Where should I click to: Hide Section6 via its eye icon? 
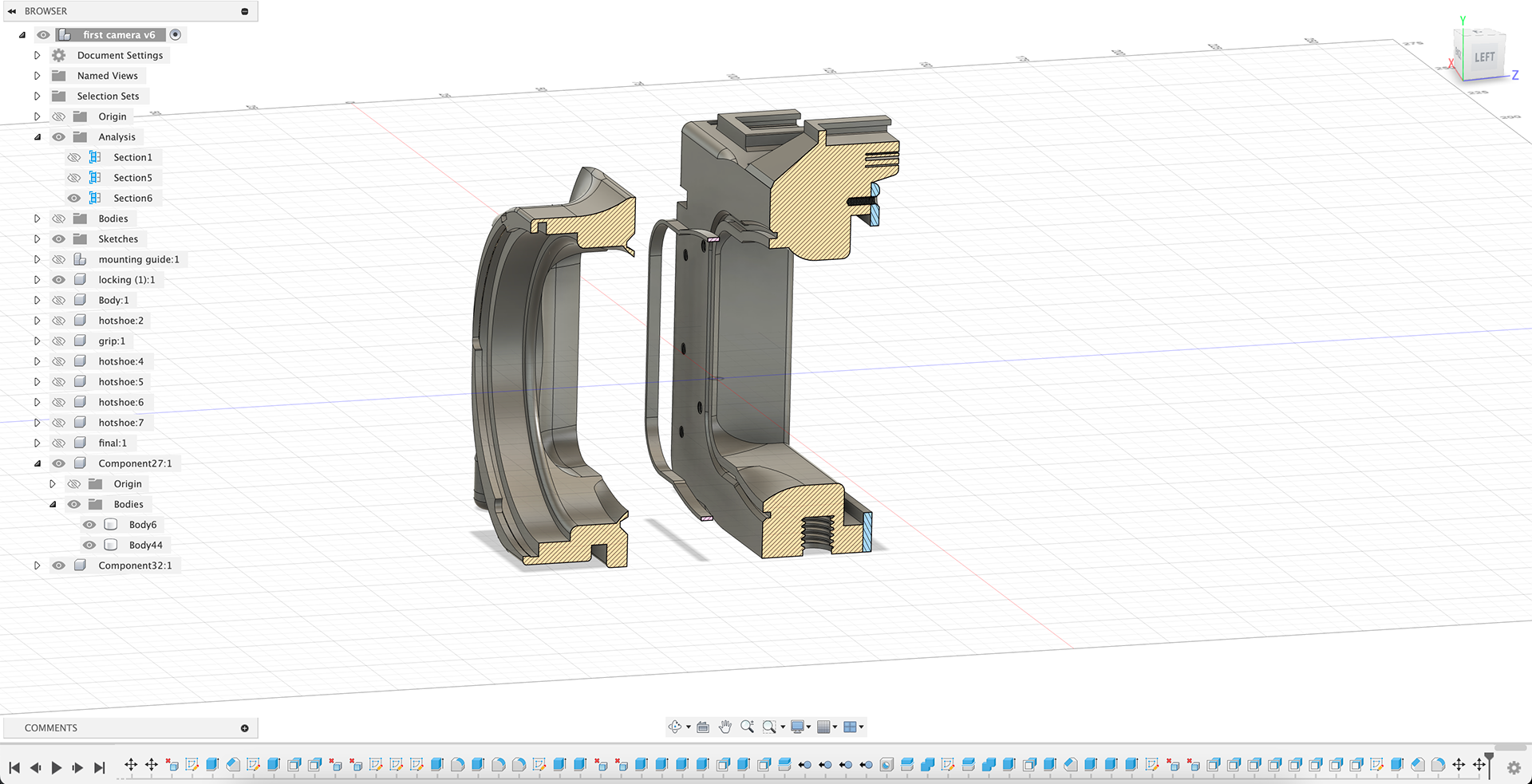[x=74, y=198]
